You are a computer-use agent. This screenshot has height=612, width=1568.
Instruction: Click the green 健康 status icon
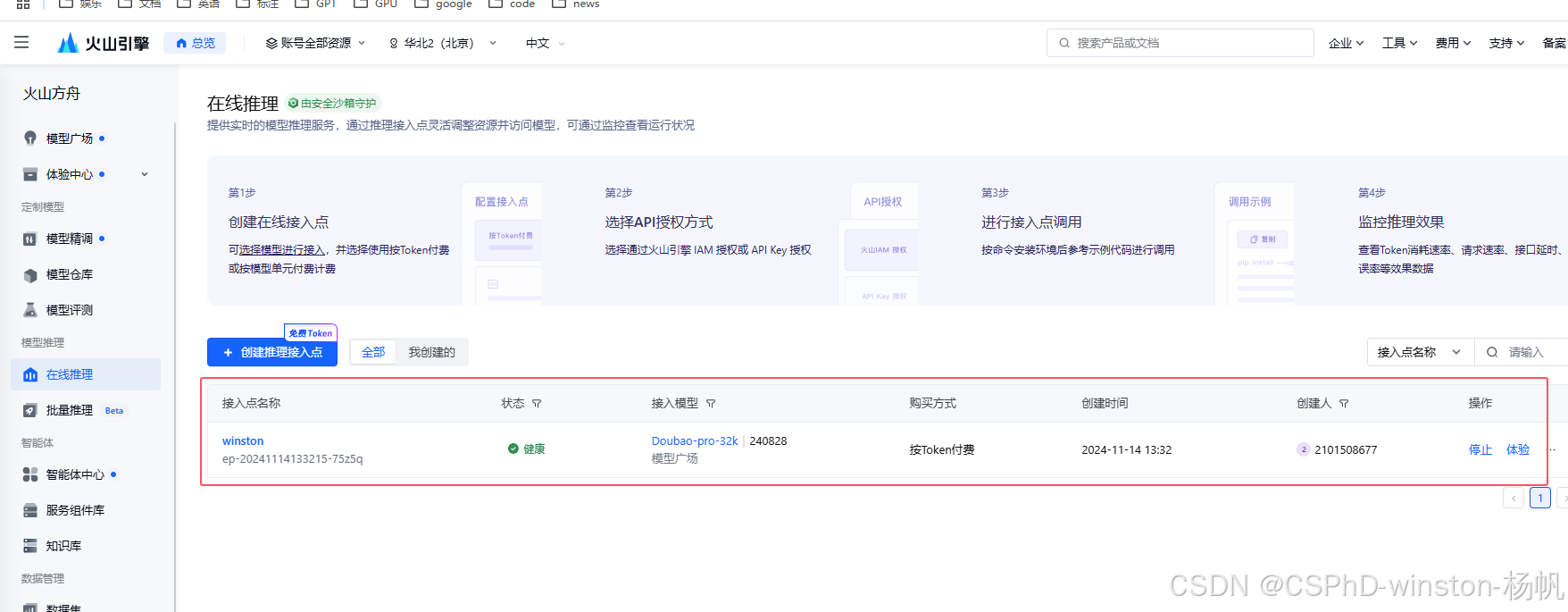513,449
